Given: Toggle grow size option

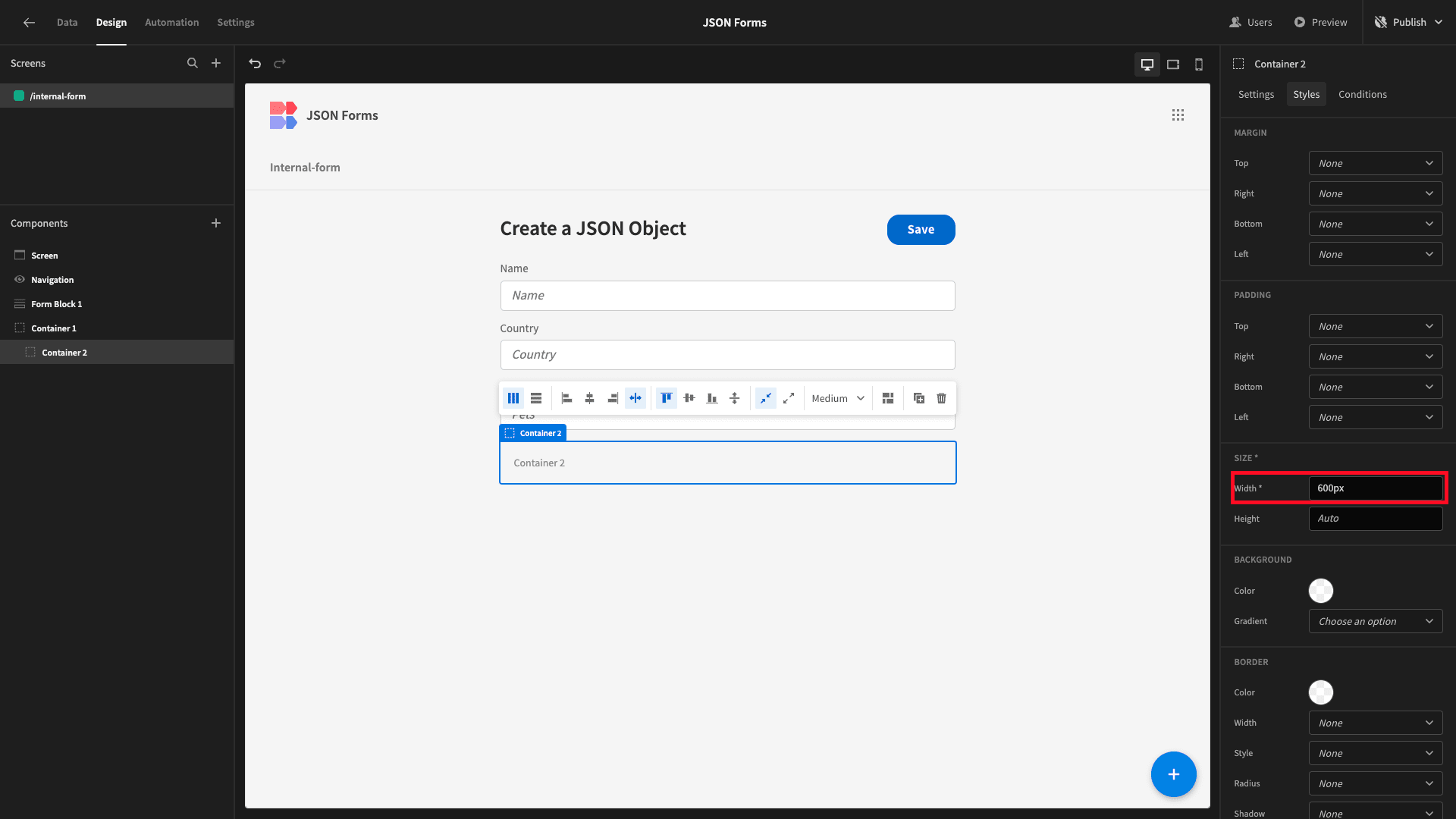Looking at the screenshot, I should (789, 398).
